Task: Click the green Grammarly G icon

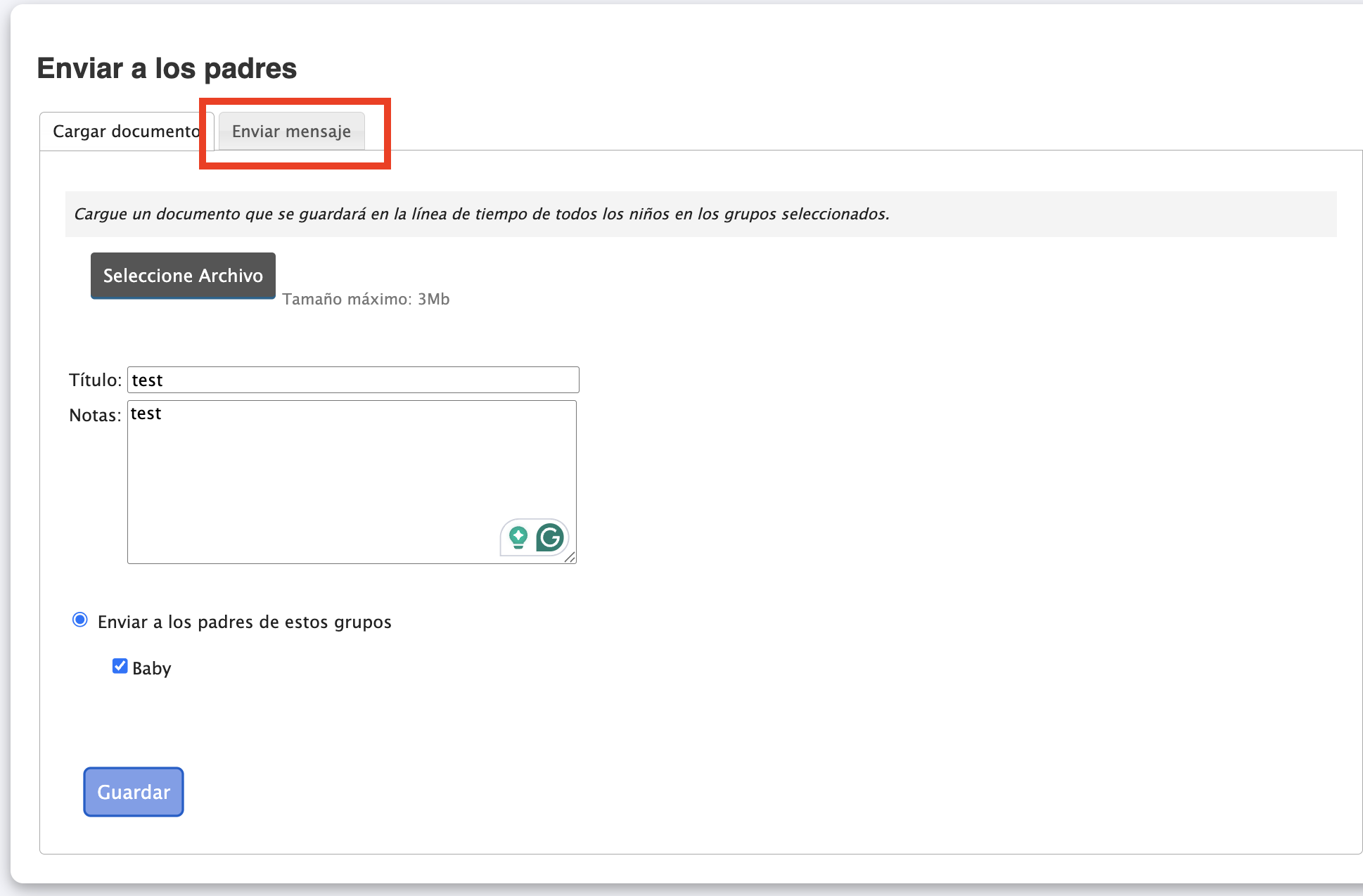Action: point(550,538)
